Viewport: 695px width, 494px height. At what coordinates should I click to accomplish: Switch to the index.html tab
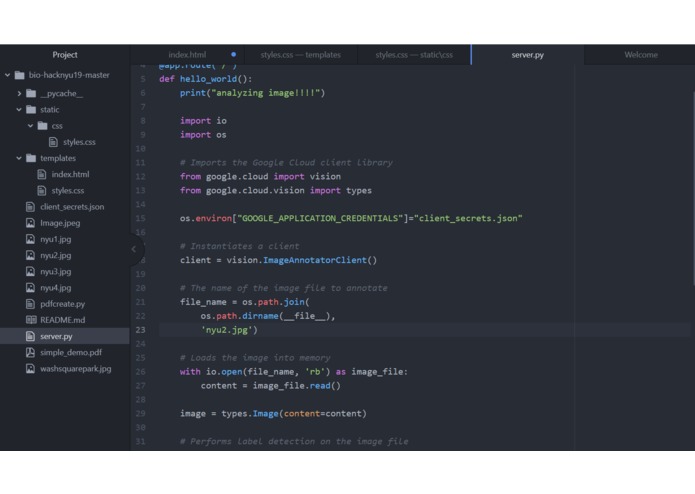pyautogui.click(x=187, y=55)
